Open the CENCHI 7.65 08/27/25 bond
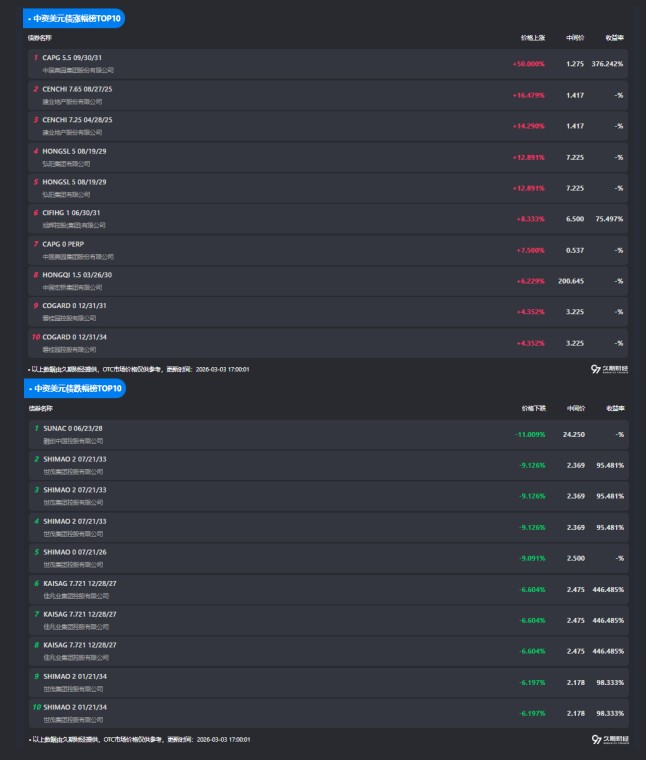Viewport: 646px width, 760px height. coord(77,89)
